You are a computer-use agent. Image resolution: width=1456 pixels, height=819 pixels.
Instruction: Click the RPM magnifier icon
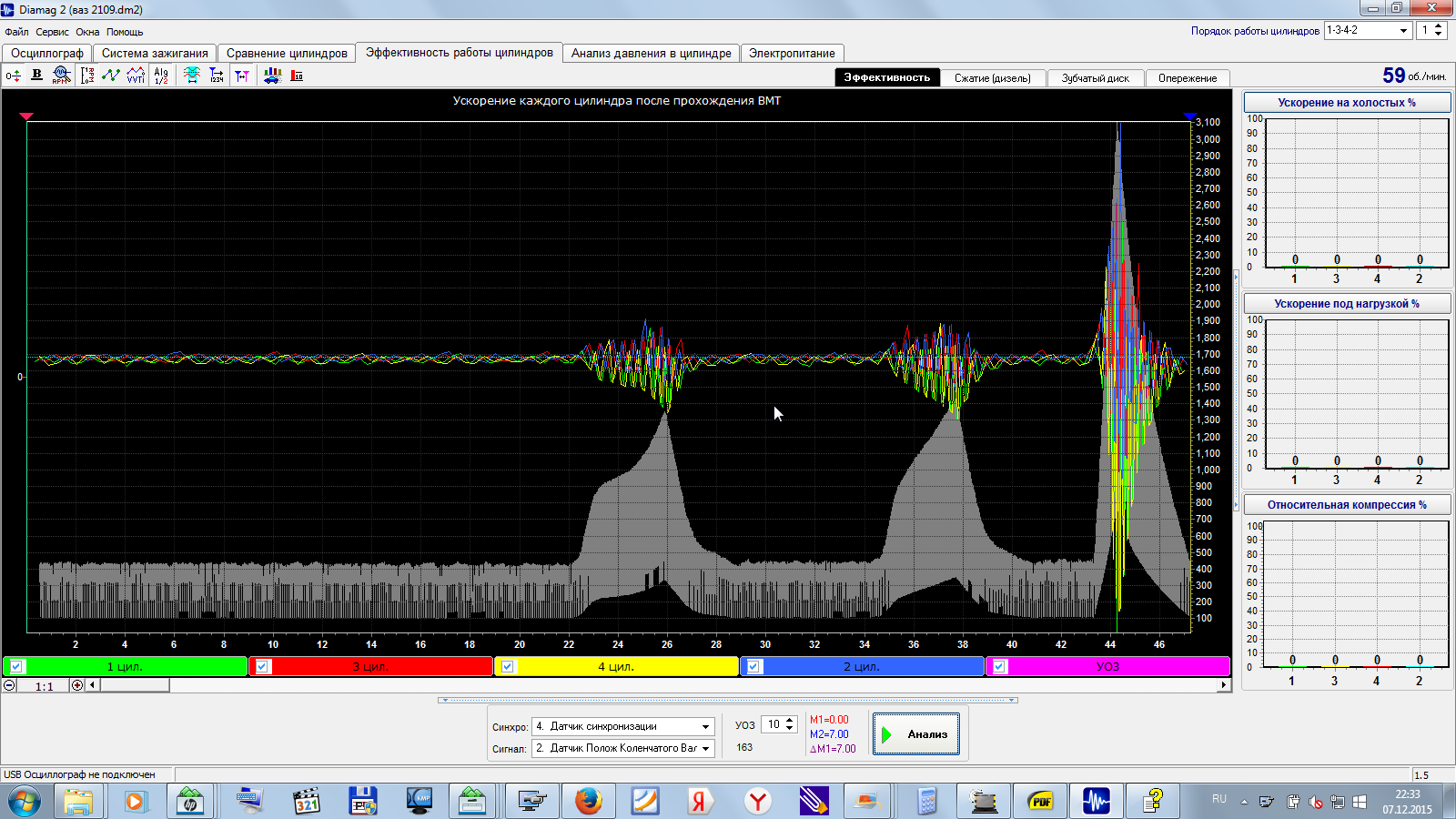[61, 76]
